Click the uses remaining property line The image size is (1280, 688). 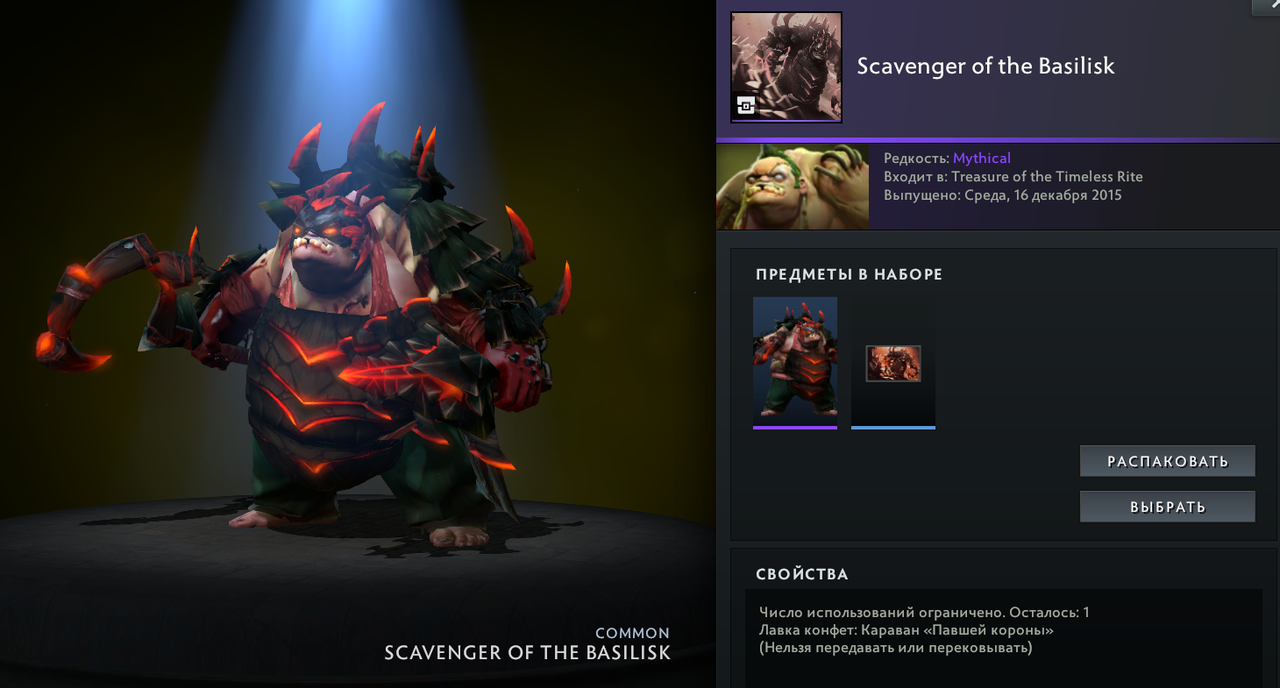[924, 612]
